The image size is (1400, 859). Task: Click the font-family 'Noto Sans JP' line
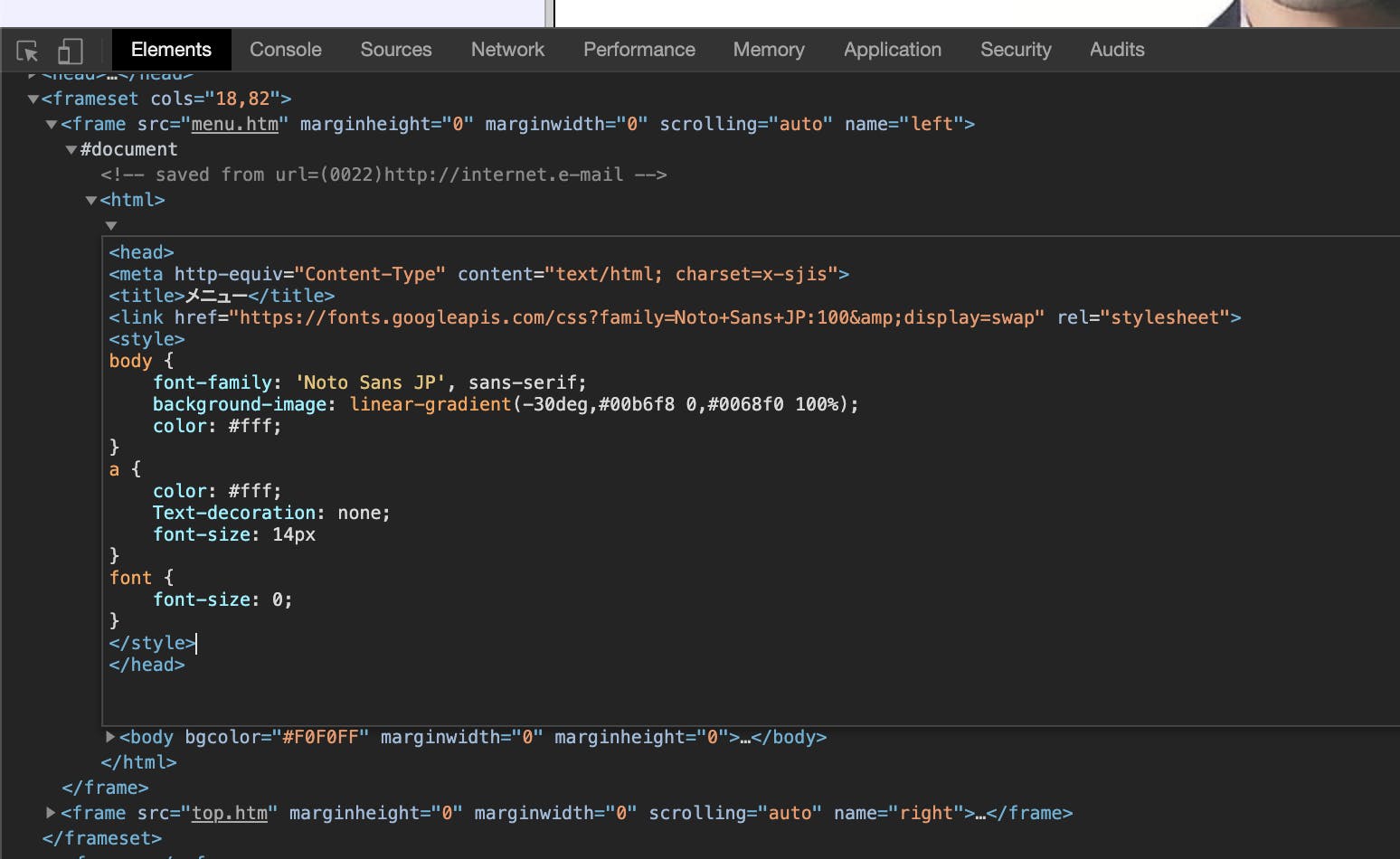point(369,382)
